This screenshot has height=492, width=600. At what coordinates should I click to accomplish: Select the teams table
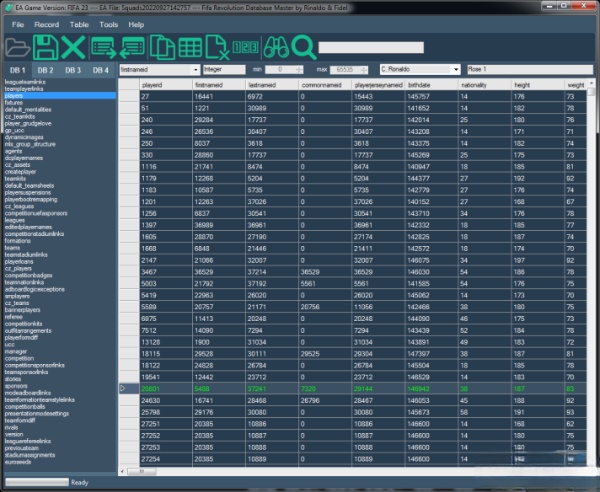point(12,248)
